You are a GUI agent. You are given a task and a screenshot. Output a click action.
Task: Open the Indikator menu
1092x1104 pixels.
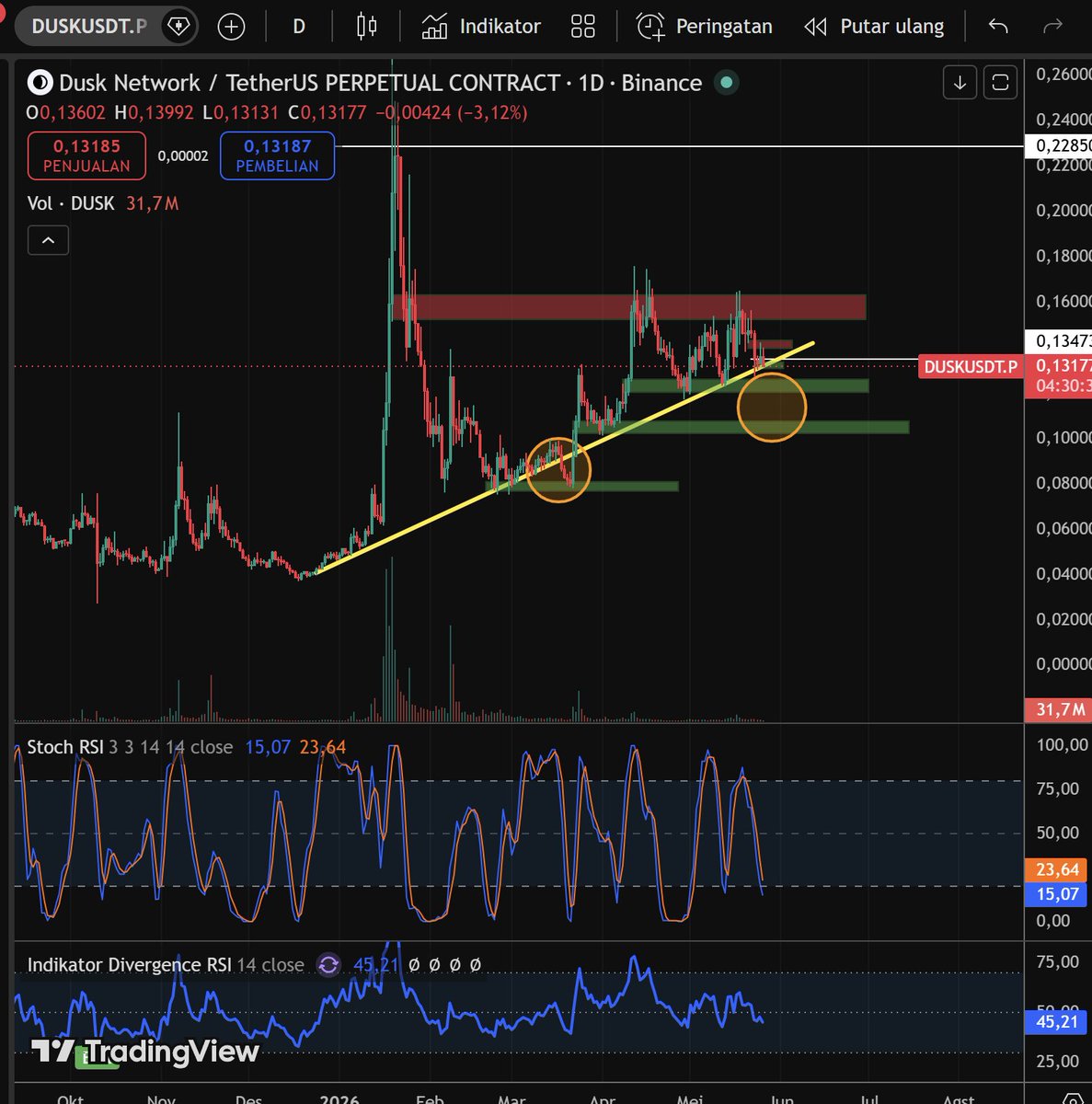point(481,27)
